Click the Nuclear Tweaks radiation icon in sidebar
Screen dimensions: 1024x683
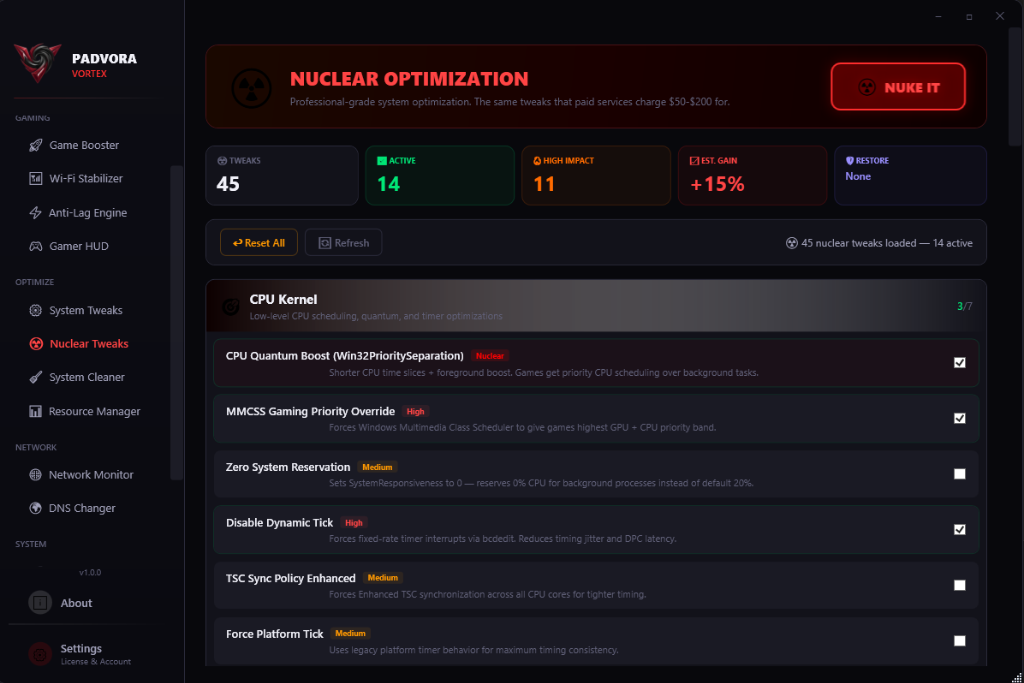click(x=36, y=343)
